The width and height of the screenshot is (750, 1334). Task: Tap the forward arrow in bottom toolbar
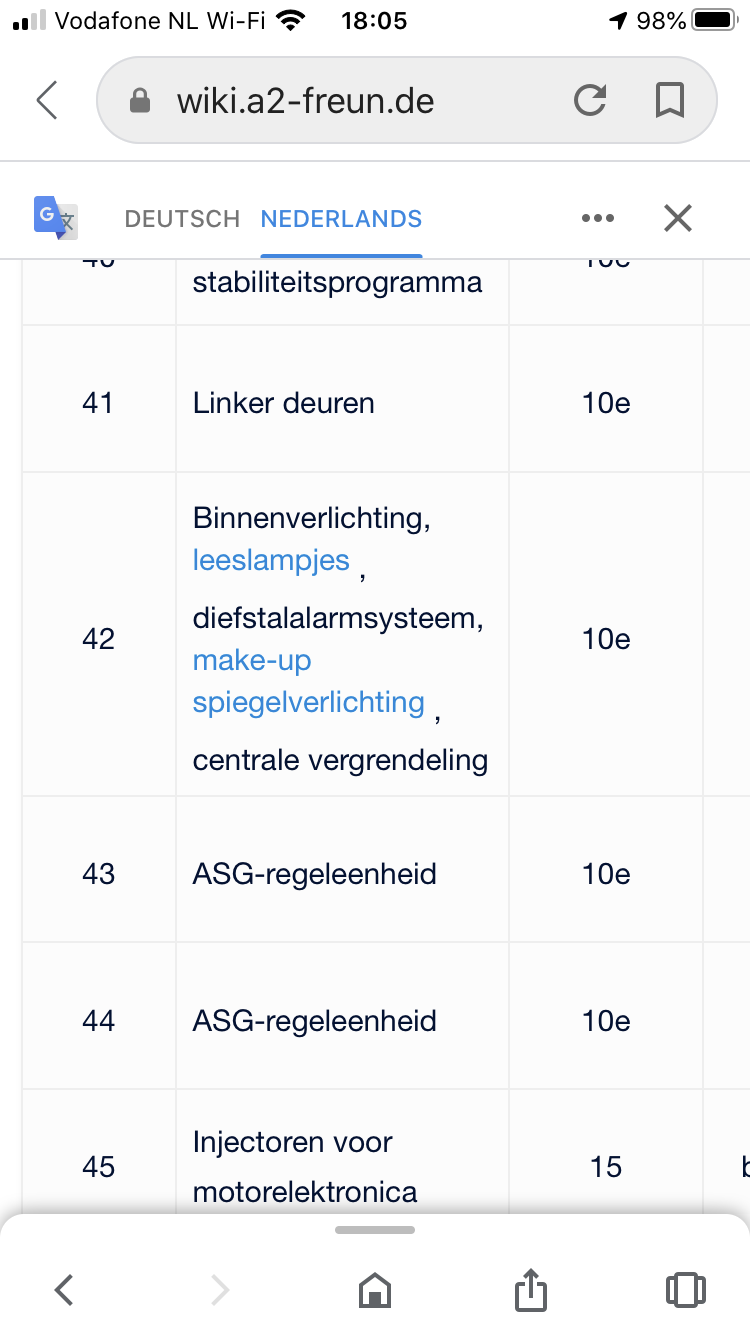pyautogui.click(x=220, y=1290)
